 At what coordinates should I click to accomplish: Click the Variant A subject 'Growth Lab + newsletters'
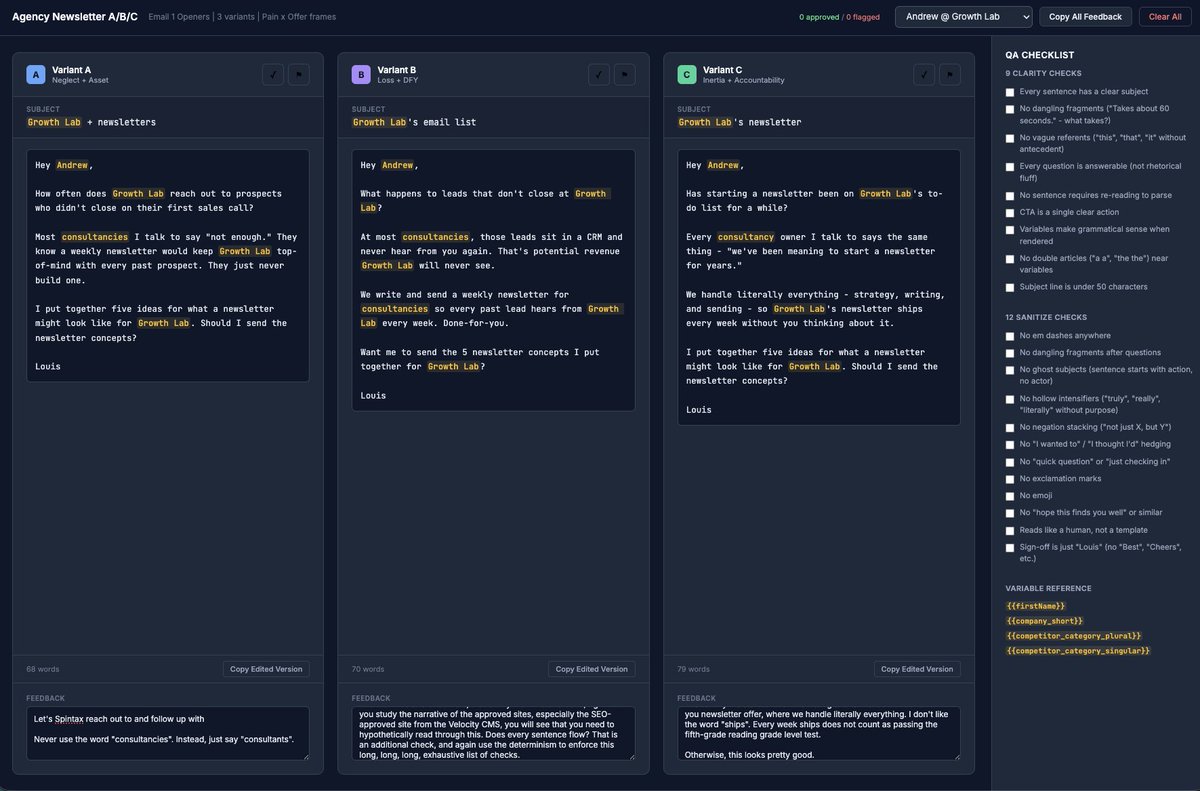[91, 122]
